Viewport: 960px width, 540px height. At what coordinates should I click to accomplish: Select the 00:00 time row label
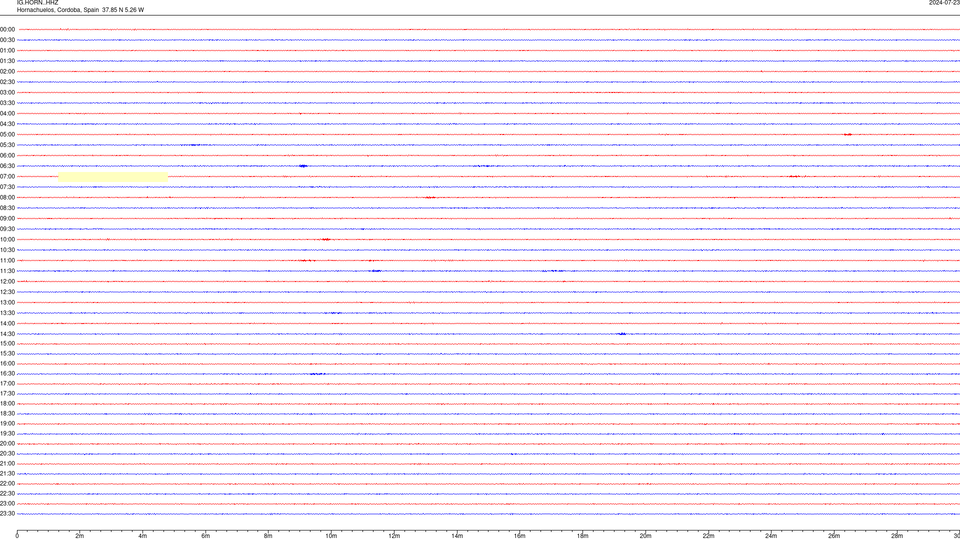point(7,29)
